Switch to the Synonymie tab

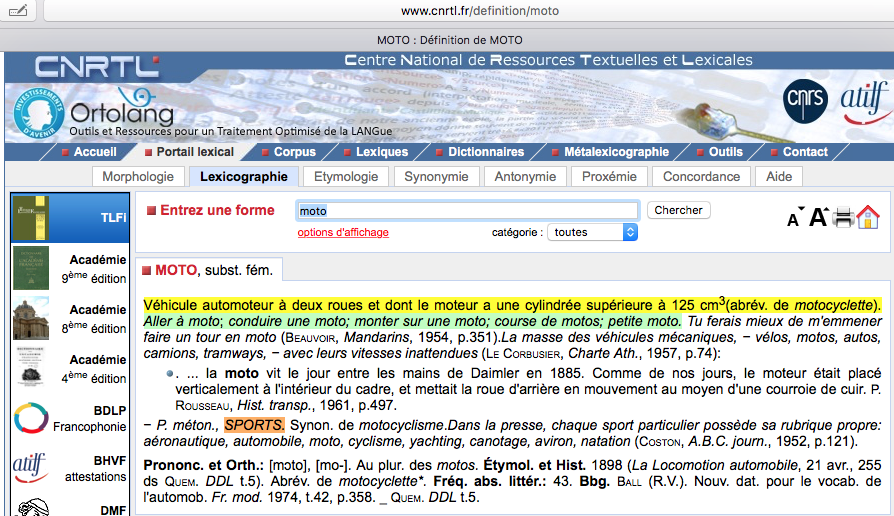[x=436, y=177]
